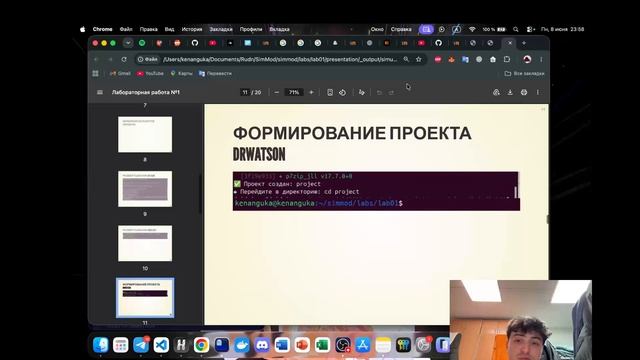The width and height of the screenshot is (640, 360).
Task: Open Excel from the Dock
Action: 322,345
